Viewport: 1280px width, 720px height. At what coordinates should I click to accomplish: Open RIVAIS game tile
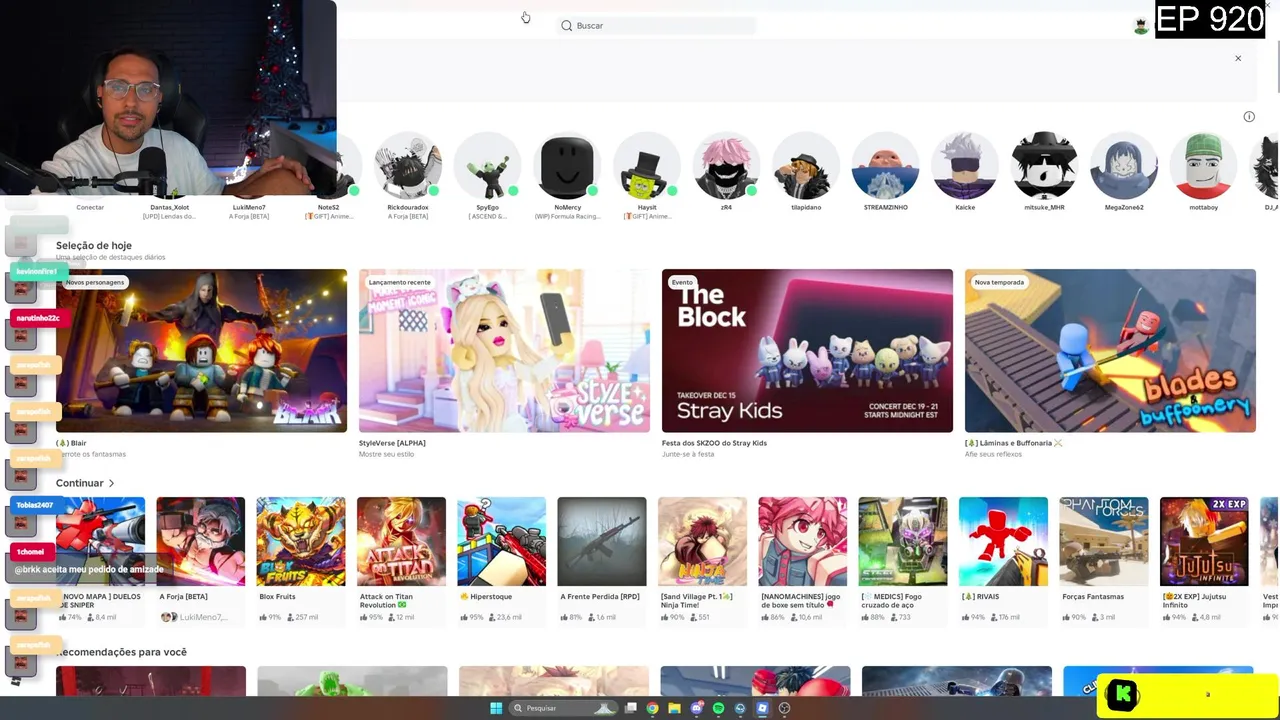coord(1003,541)
